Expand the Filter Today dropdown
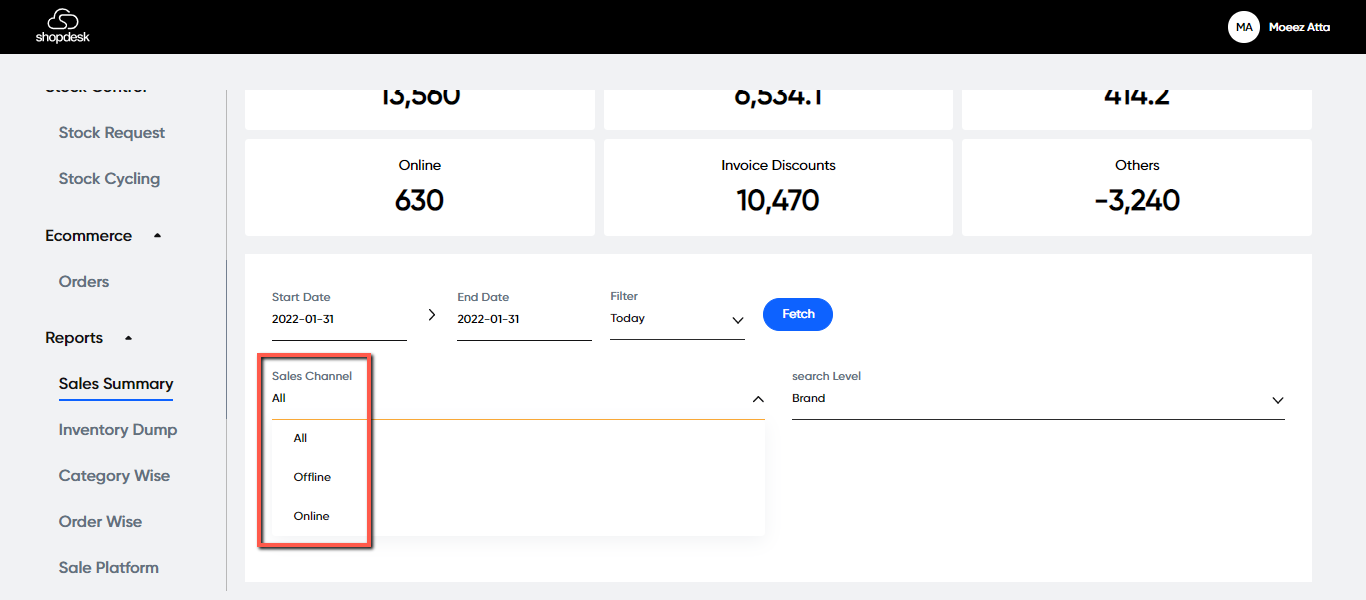 click(737, 320)
